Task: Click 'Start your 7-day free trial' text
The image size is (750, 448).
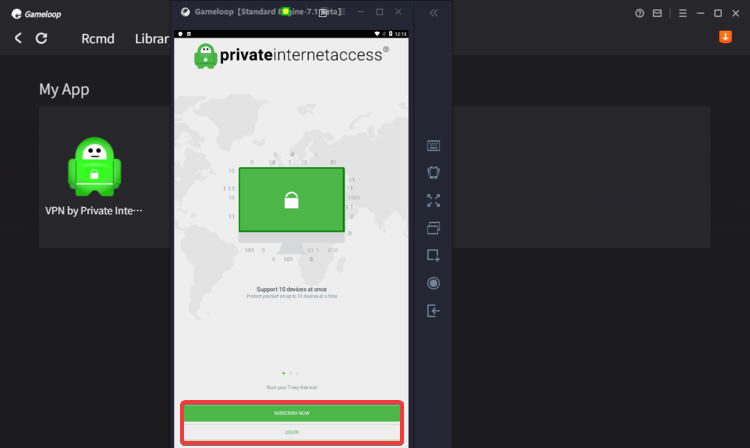Action: tap(292, 387)
